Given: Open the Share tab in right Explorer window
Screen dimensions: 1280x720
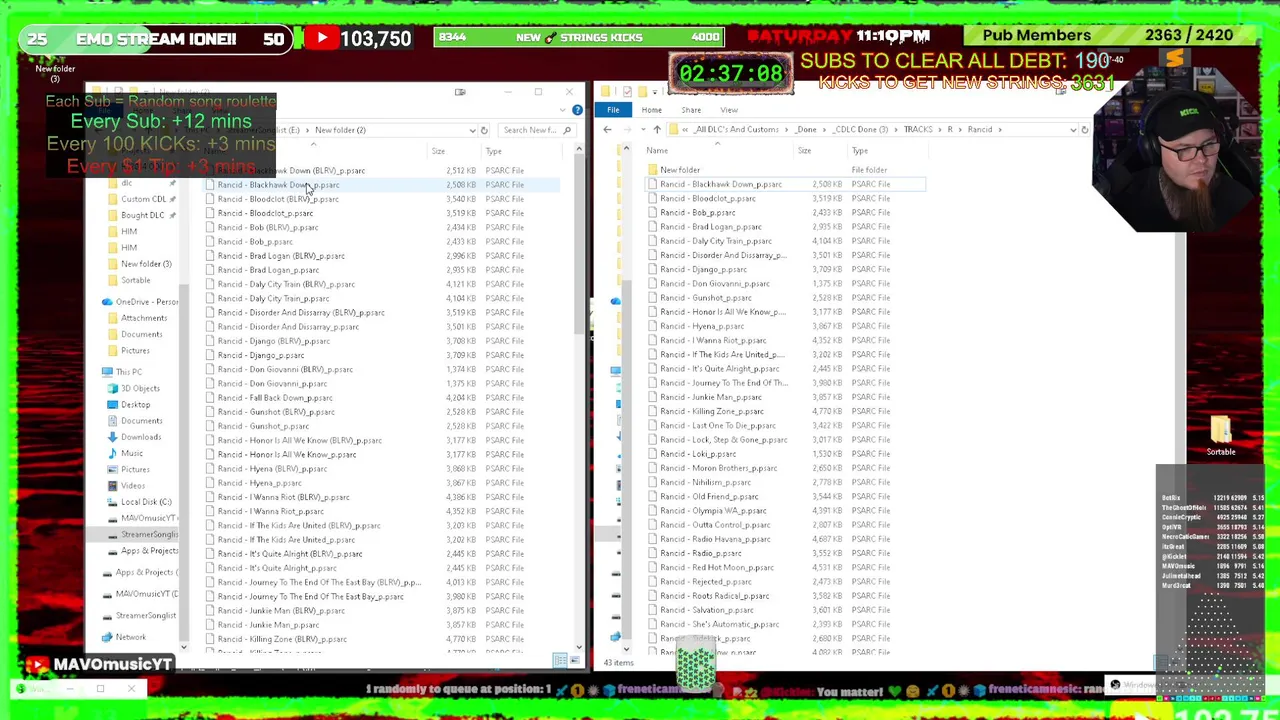Looking at the screenshot, I should tap(691, 110).
